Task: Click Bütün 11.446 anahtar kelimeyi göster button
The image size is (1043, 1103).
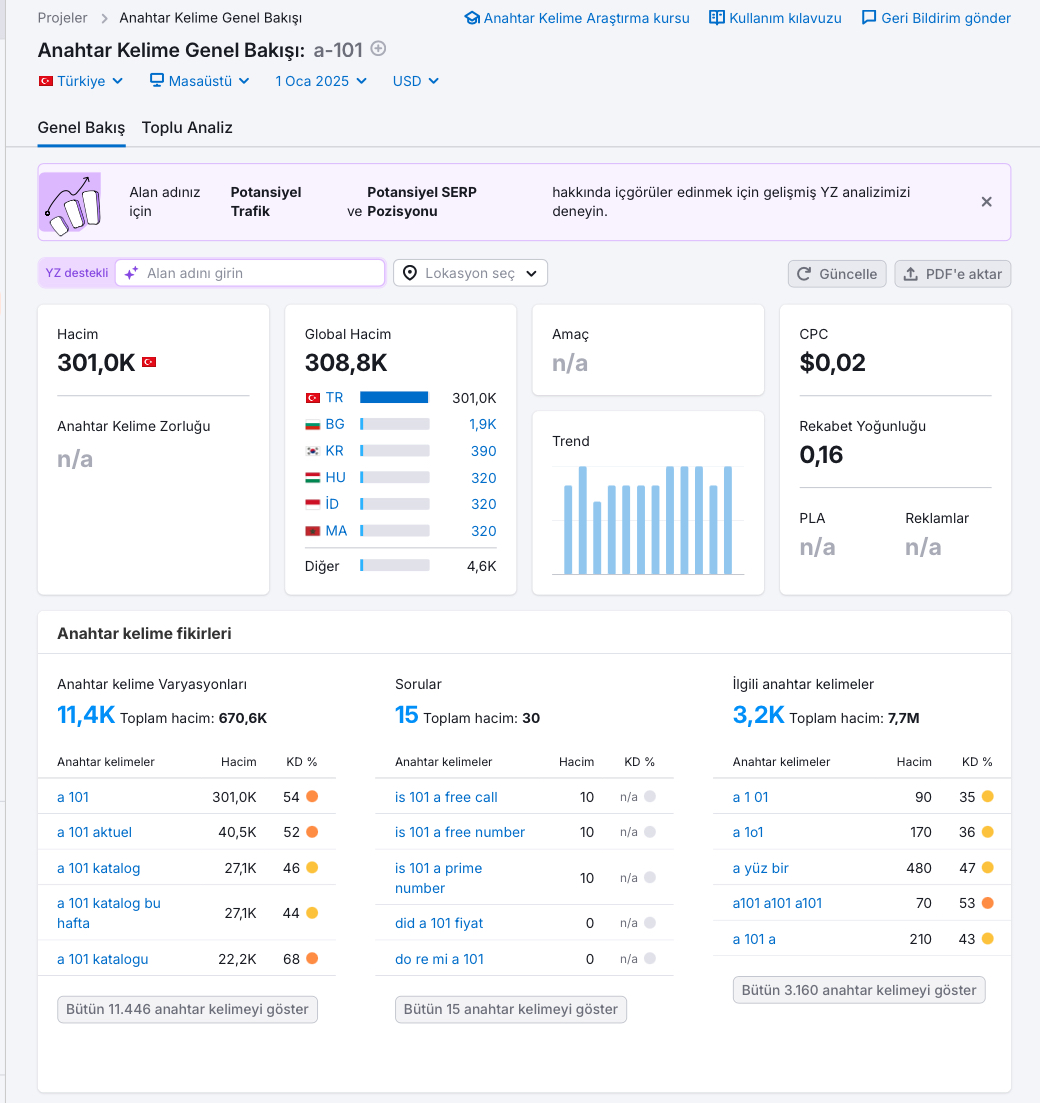Action: point(188,1009)
